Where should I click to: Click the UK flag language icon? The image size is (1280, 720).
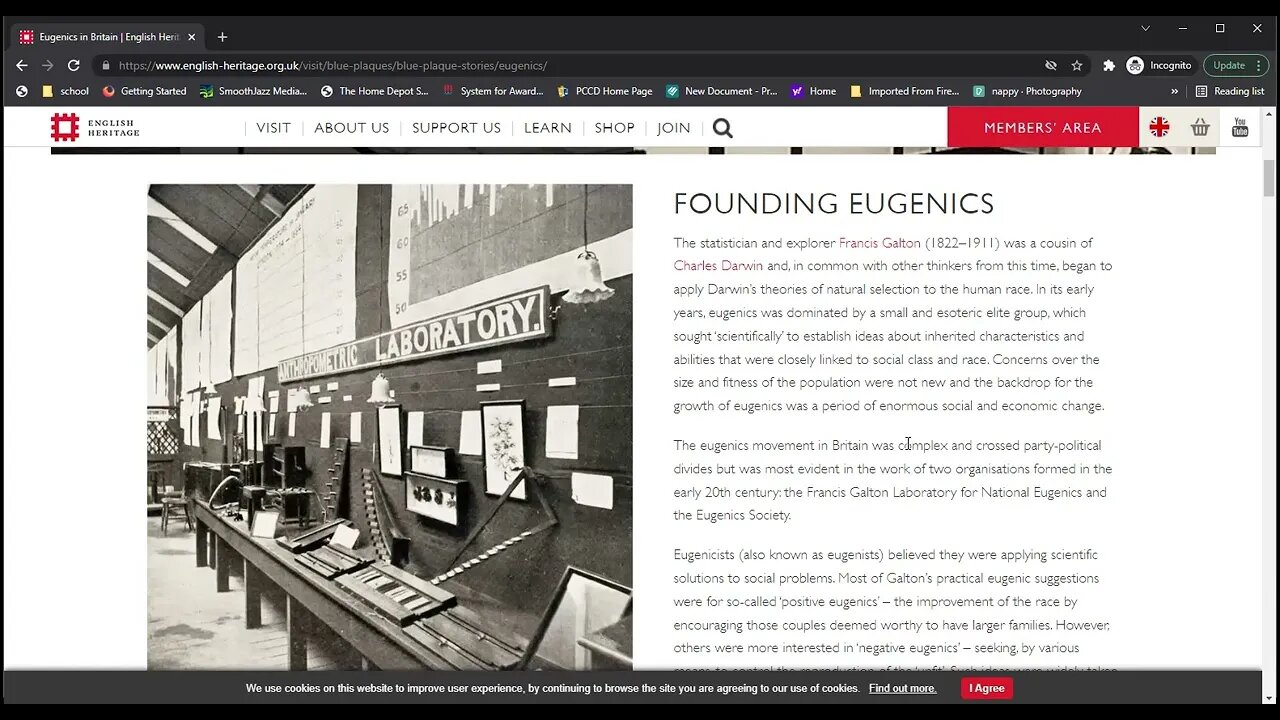[x=1159, y=127]
